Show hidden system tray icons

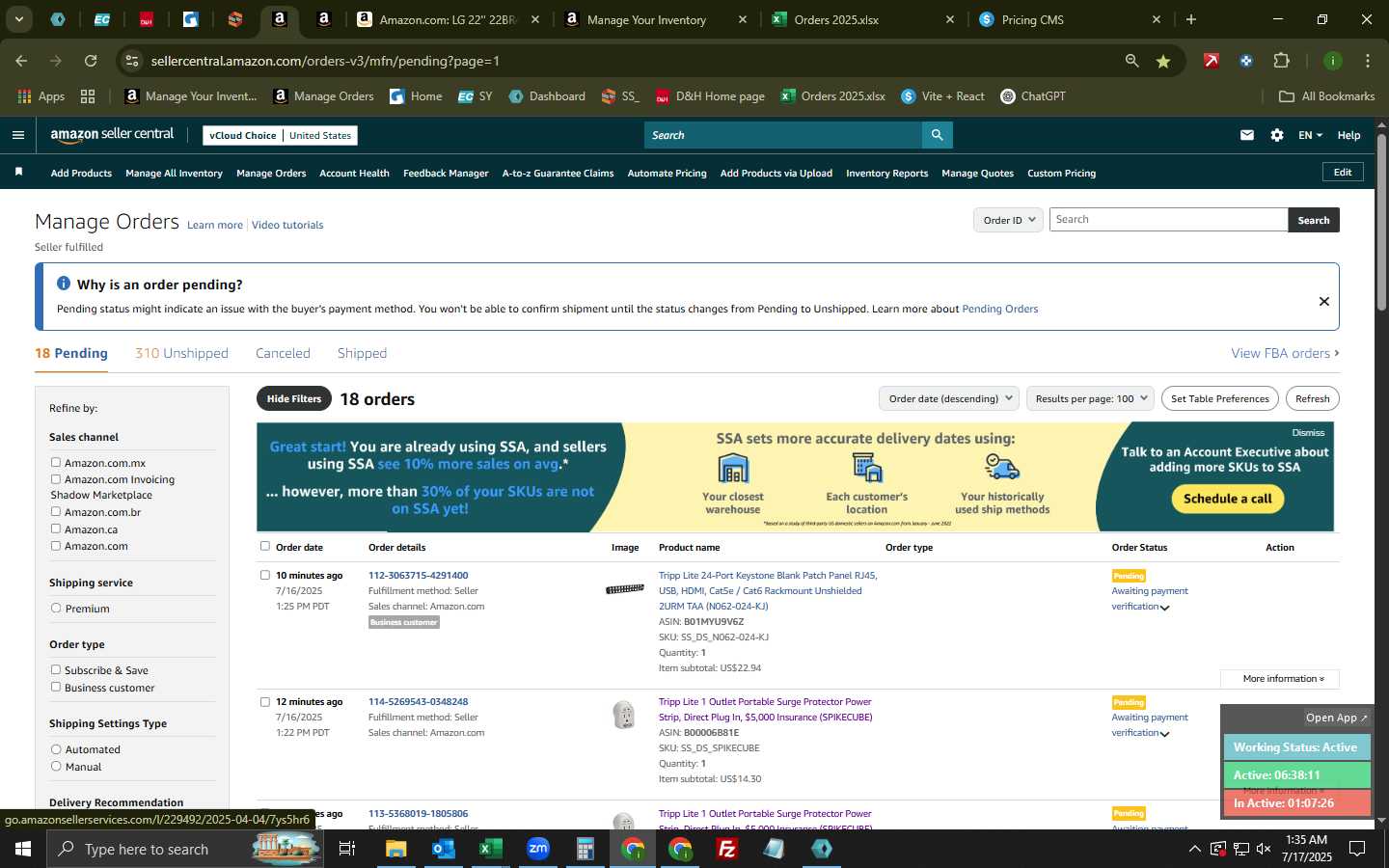(1194, 849)
